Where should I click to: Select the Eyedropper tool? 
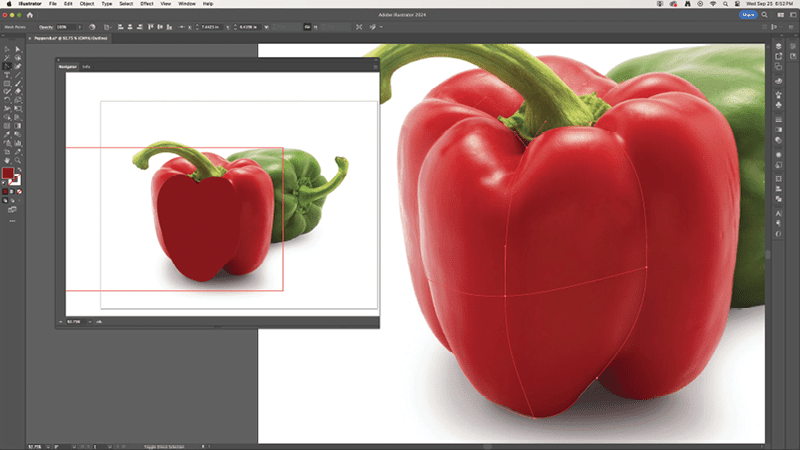click(x=7, y=135)
